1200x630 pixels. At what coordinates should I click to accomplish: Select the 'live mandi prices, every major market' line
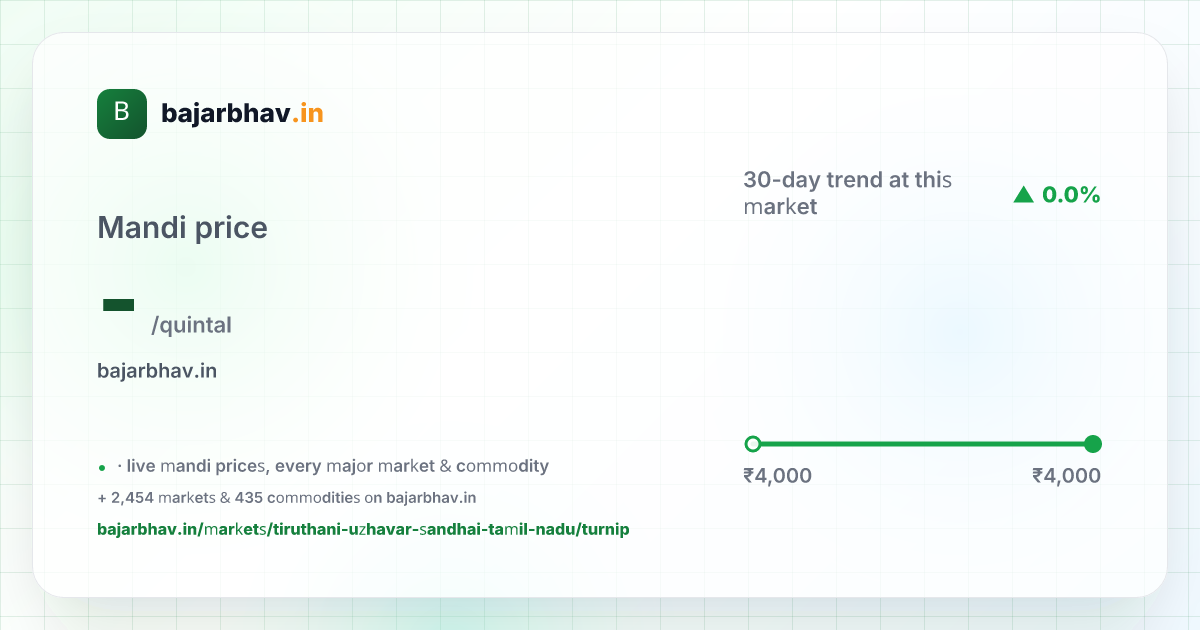(333, 466)
